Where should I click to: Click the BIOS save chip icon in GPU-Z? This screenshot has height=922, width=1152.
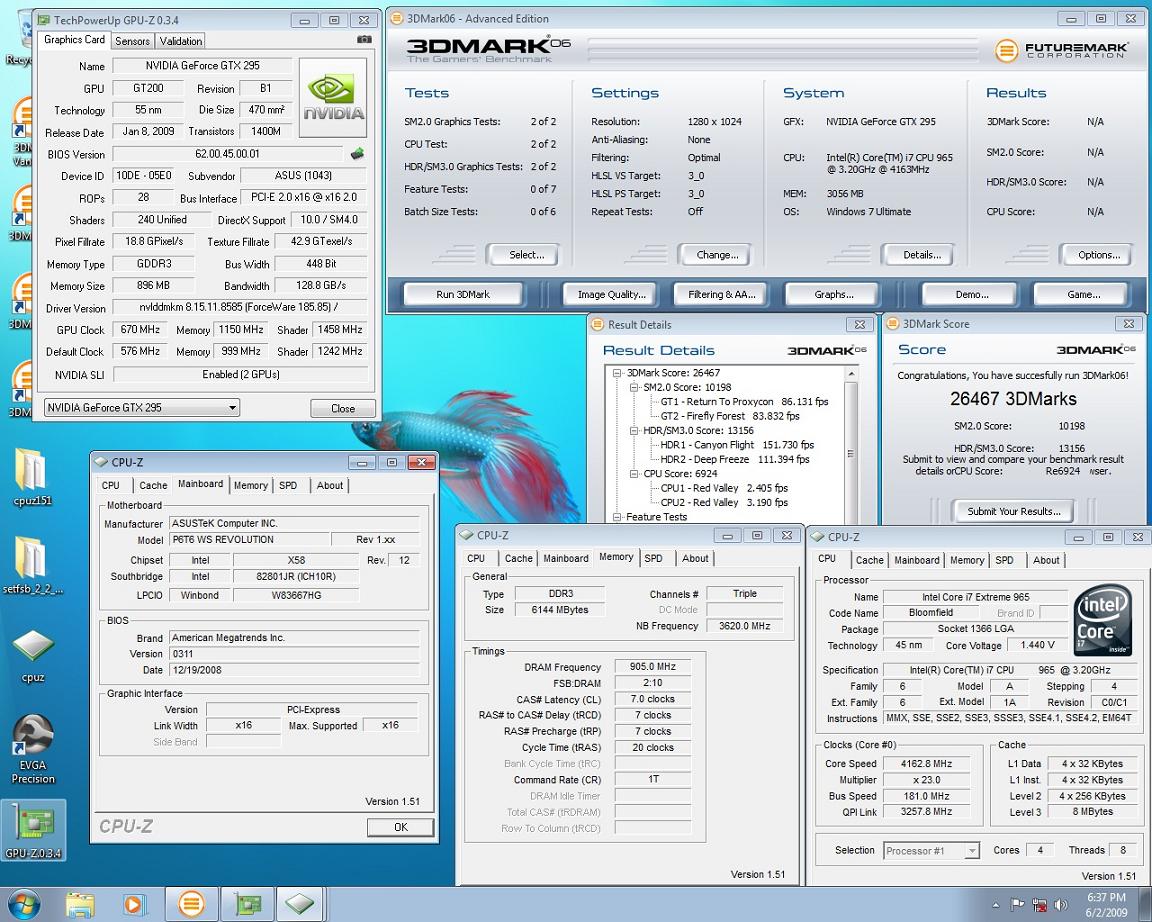(357, 154)
